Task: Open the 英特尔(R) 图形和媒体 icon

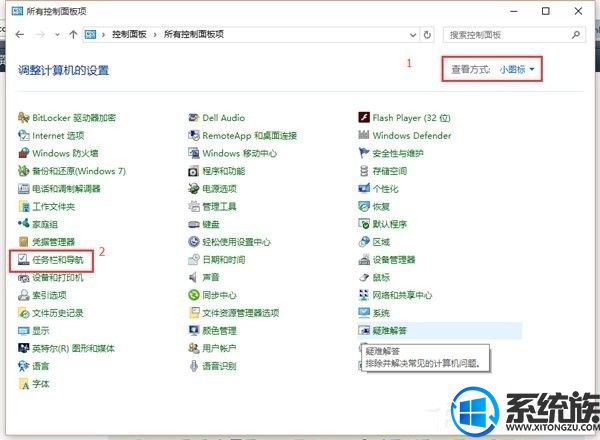Action: 23,348
